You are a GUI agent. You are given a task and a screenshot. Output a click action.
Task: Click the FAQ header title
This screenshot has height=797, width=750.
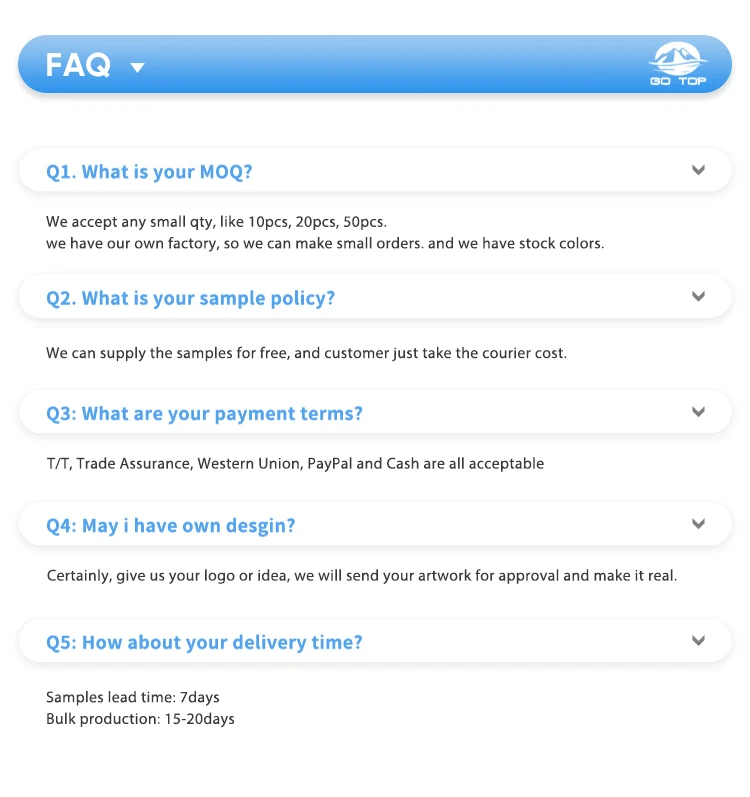point(78,66)
